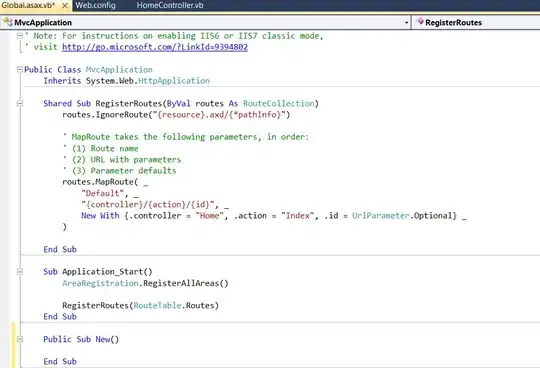
Task: Click the UrlParameter type reference
Action: click(381, 216)
